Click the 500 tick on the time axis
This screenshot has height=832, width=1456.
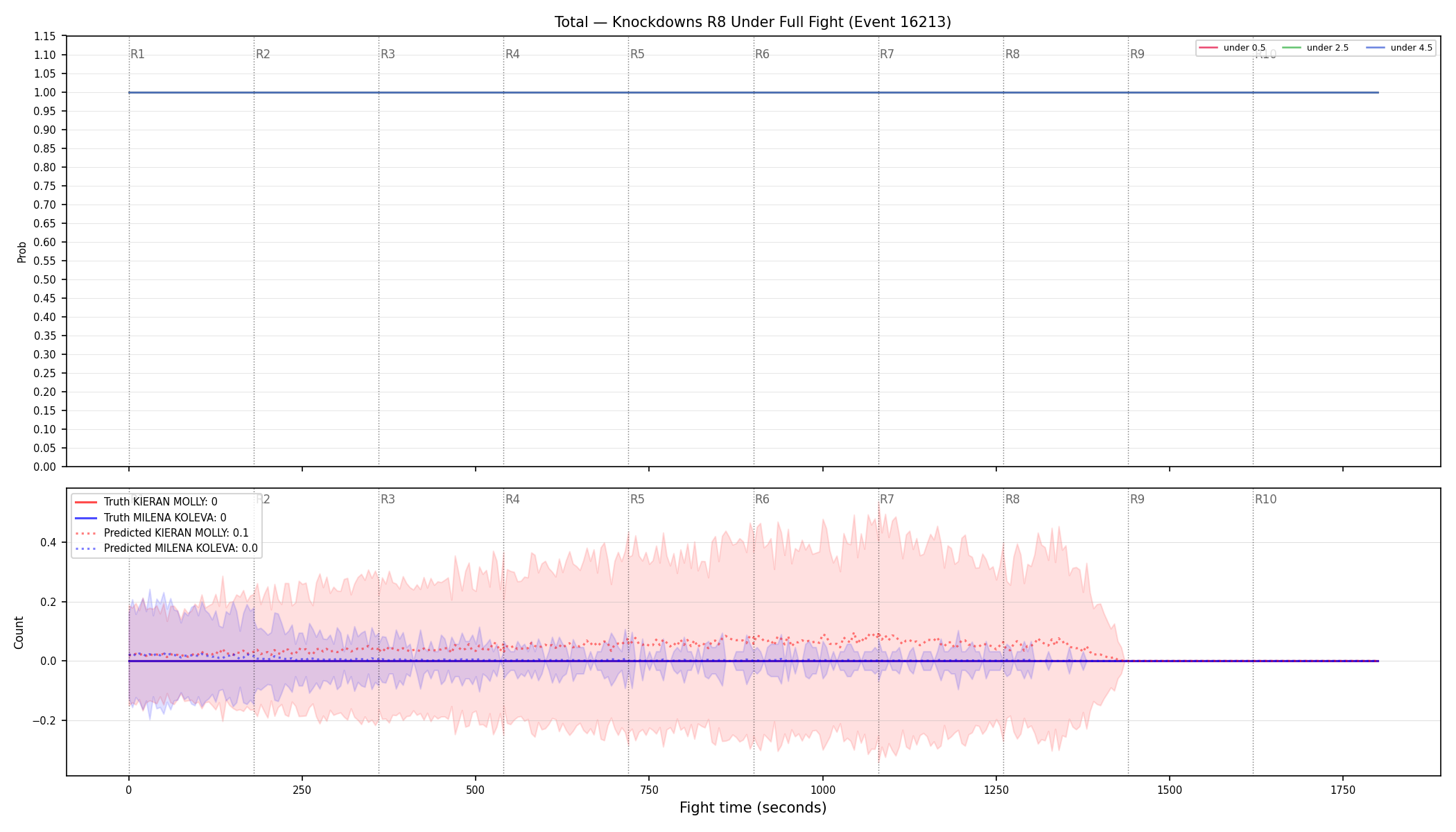click(476, 790)
